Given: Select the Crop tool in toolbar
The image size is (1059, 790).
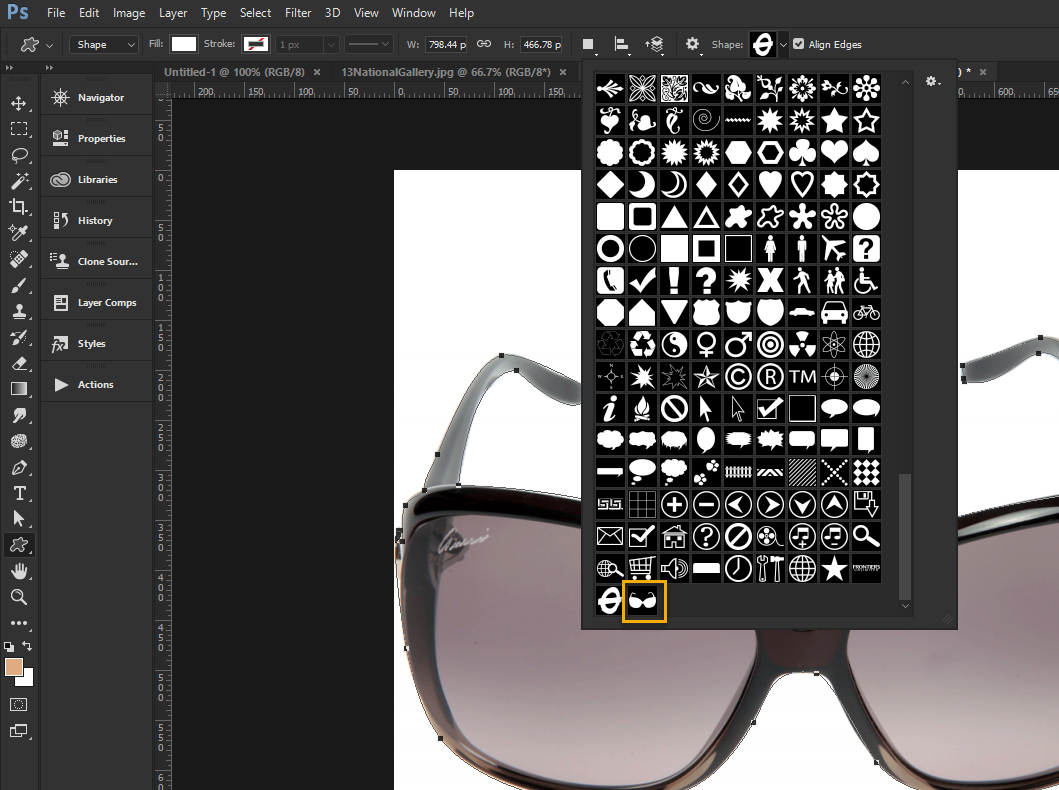Looking at the screenshot, I should point(19,207).
